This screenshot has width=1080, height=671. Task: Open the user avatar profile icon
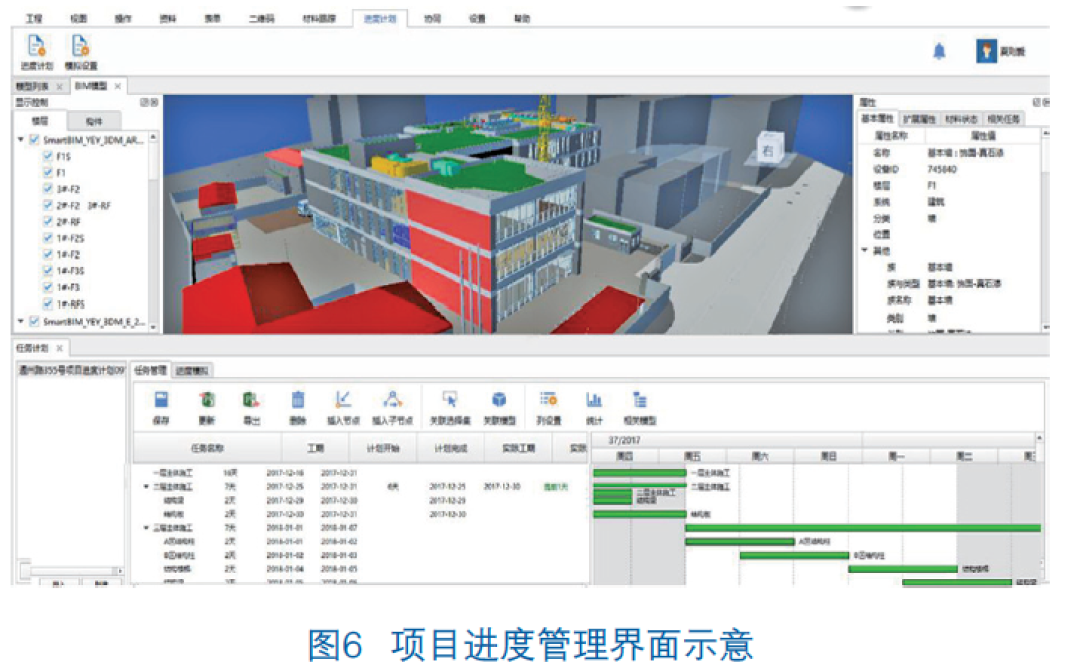click(x=986, y=51)
